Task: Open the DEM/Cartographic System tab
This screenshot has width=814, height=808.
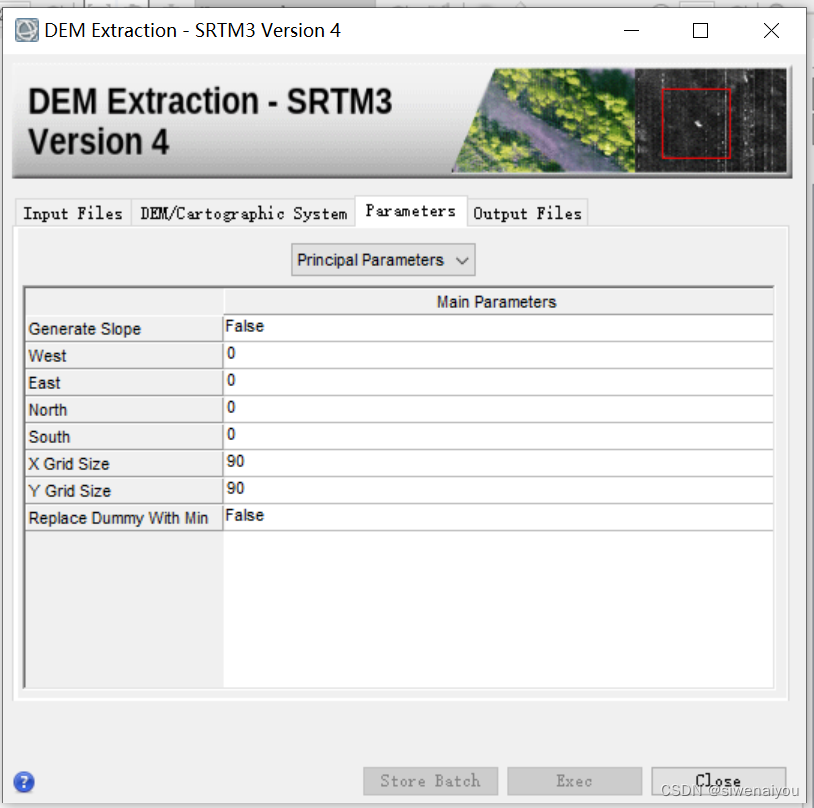Action: [243, 212]
